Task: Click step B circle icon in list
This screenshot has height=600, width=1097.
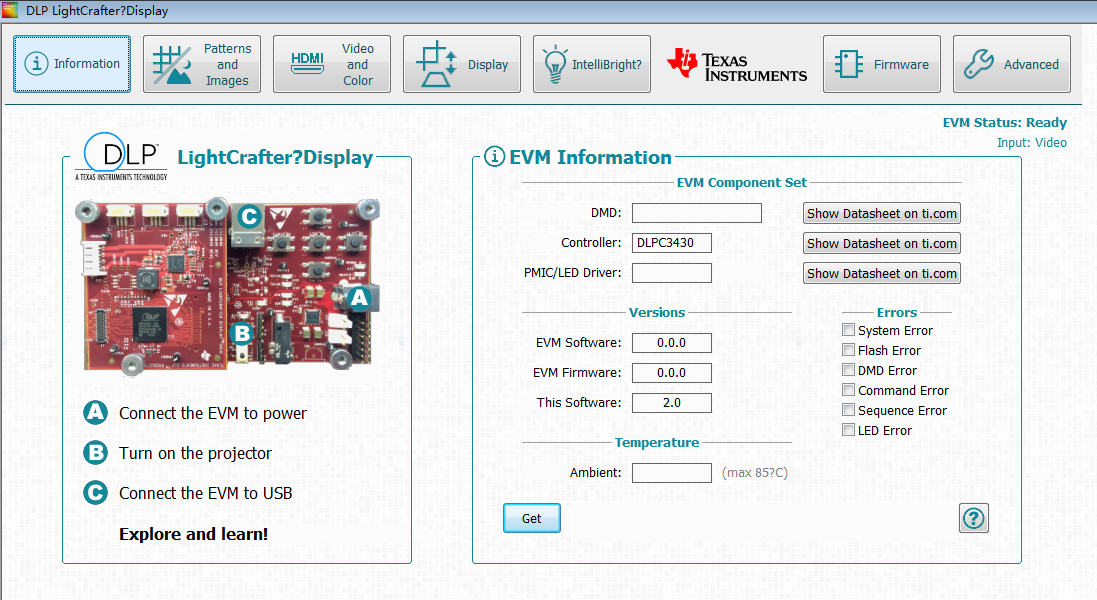Action: (x=96, y=452)
